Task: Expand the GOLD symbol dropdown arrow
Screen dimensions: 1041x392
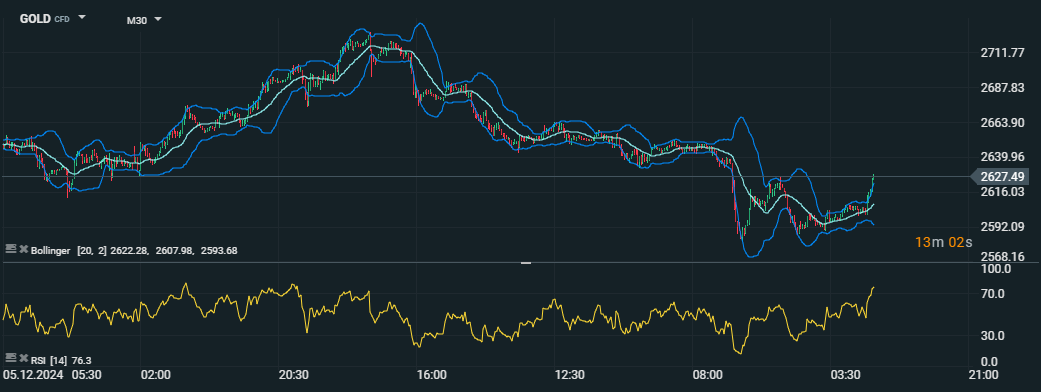Action: pos(82,18)
